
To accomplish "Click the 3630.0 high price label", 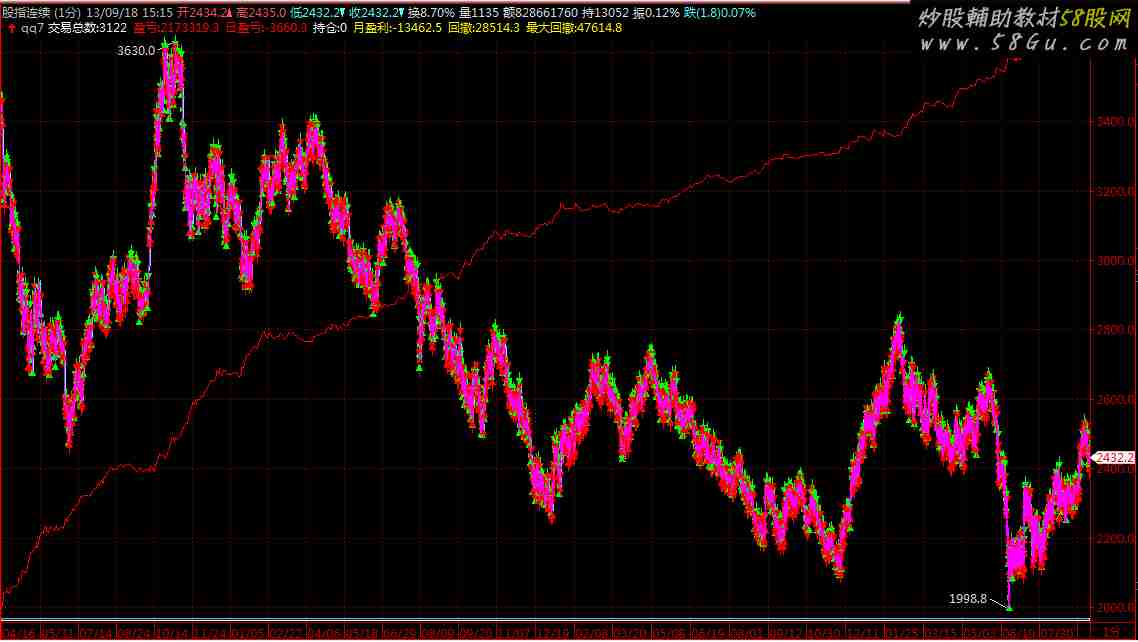I will pyautogui.click(x=136, y=51).
